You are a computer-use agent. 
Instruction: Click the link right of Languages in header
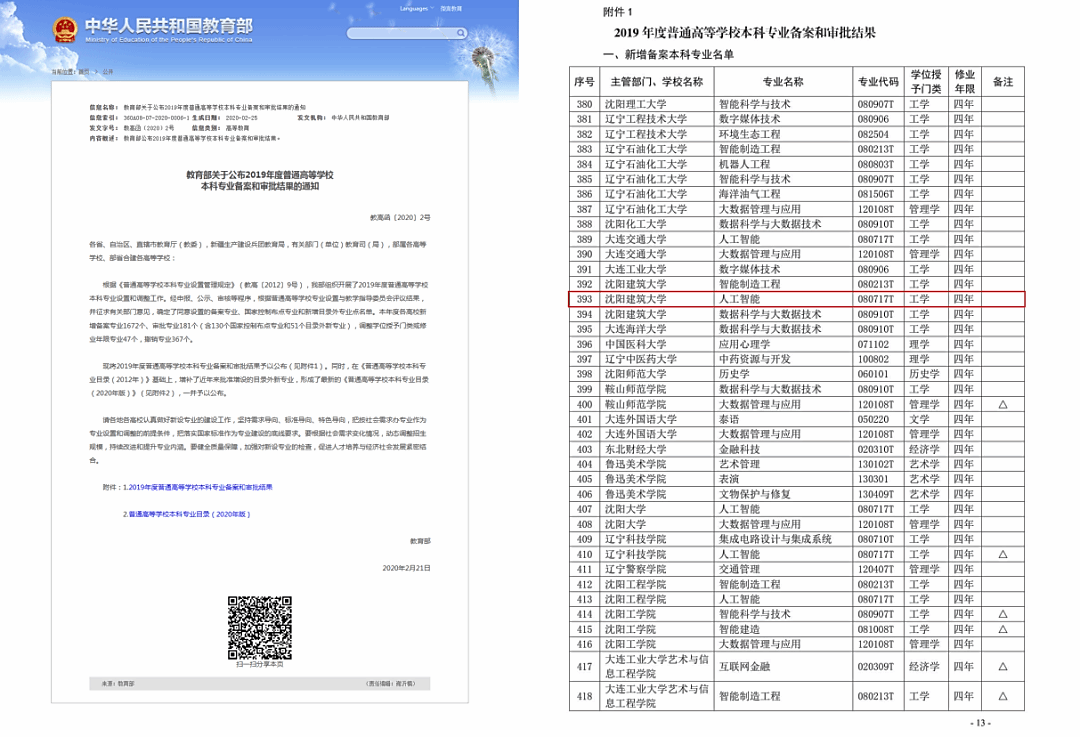(x=450, y=8)
